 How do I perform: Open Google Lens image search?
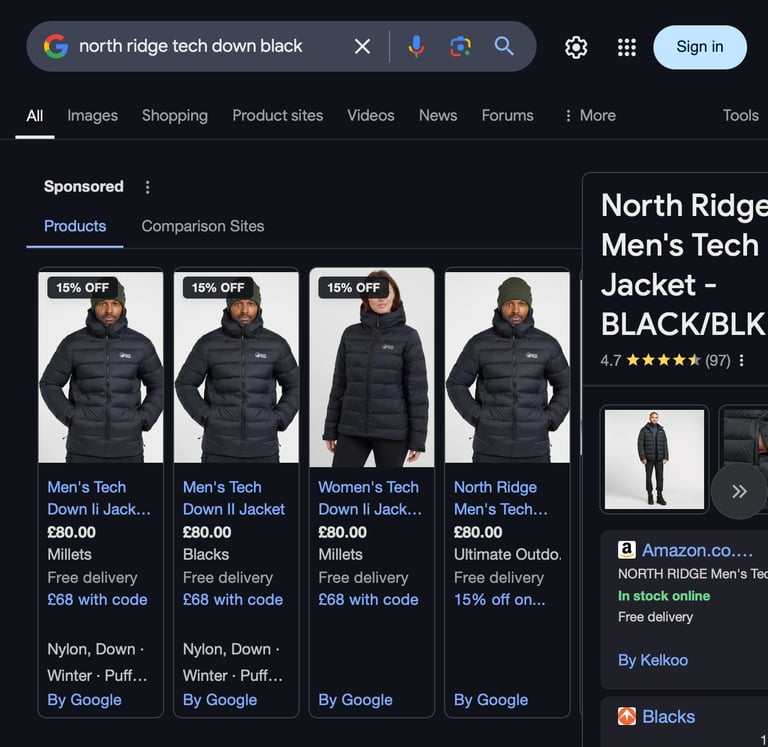point(460,47)
